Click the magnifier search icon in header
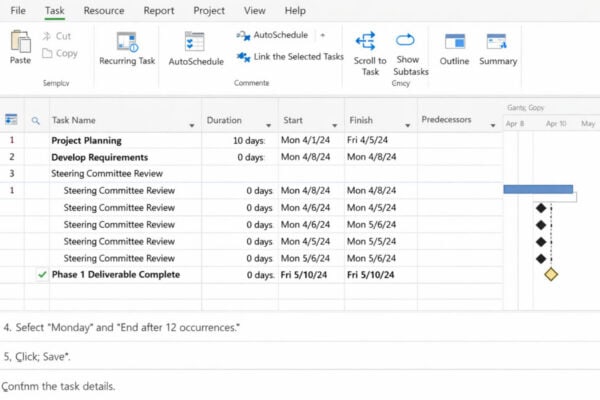The width and height of the screenshot is (600, 400). click(36, 121)
